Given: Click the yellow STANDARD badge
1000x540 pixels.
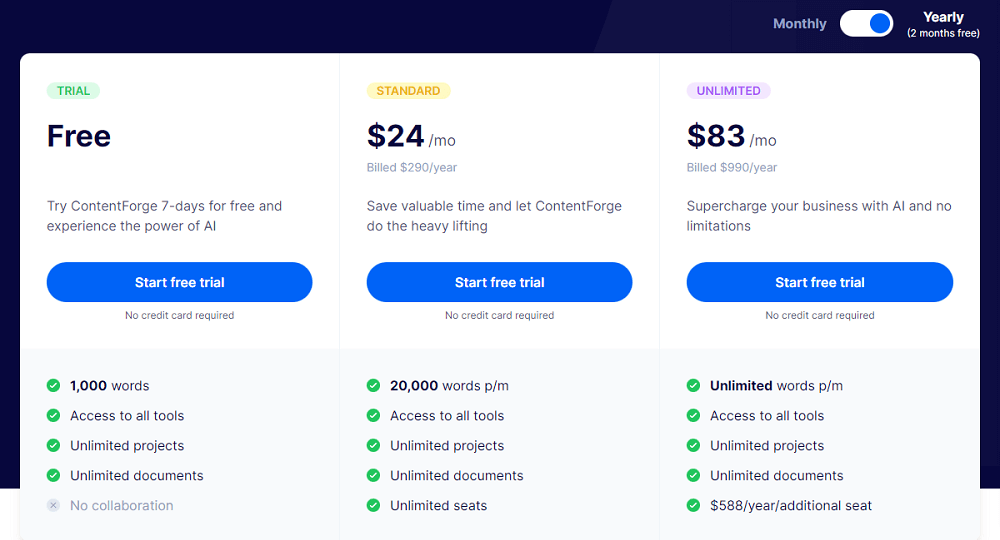Looking at the screenshot, I should point(408,91).
